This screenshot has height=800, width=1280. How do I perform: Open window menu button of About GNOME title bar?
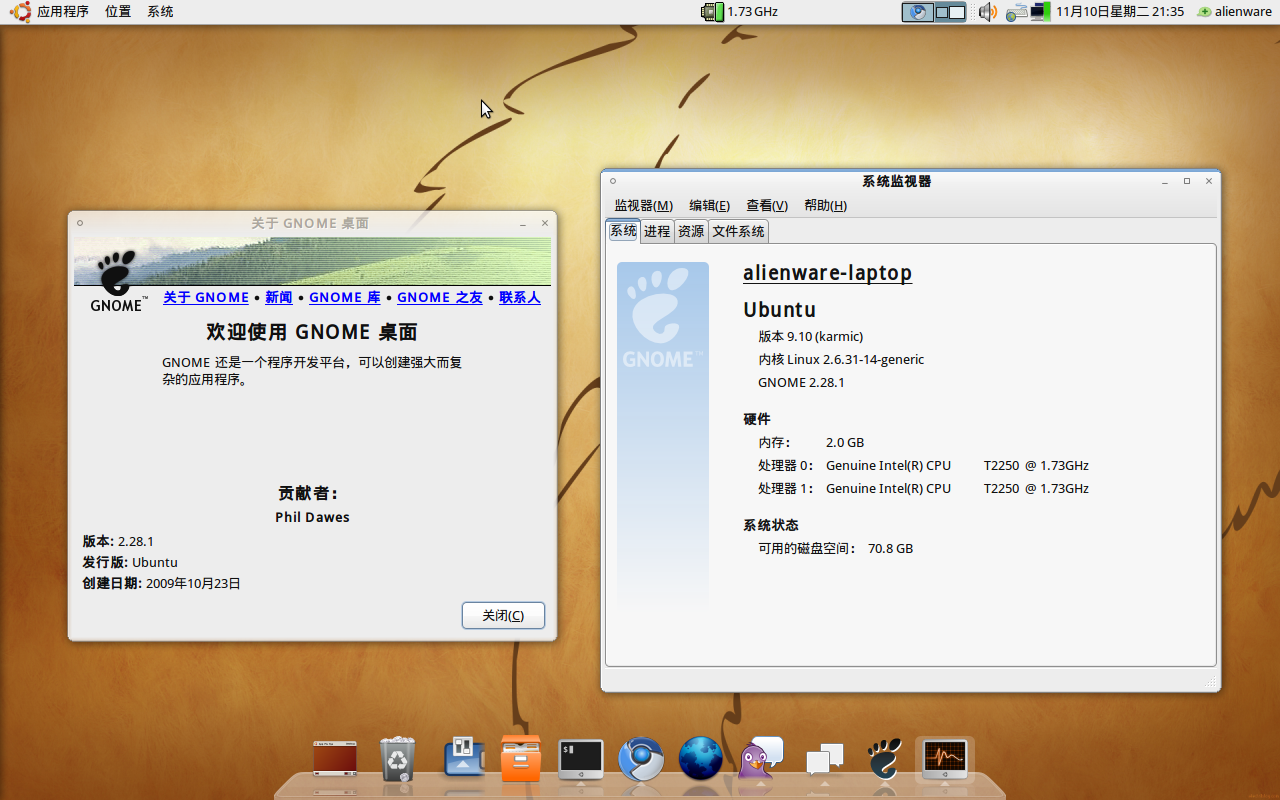(80, 223)
